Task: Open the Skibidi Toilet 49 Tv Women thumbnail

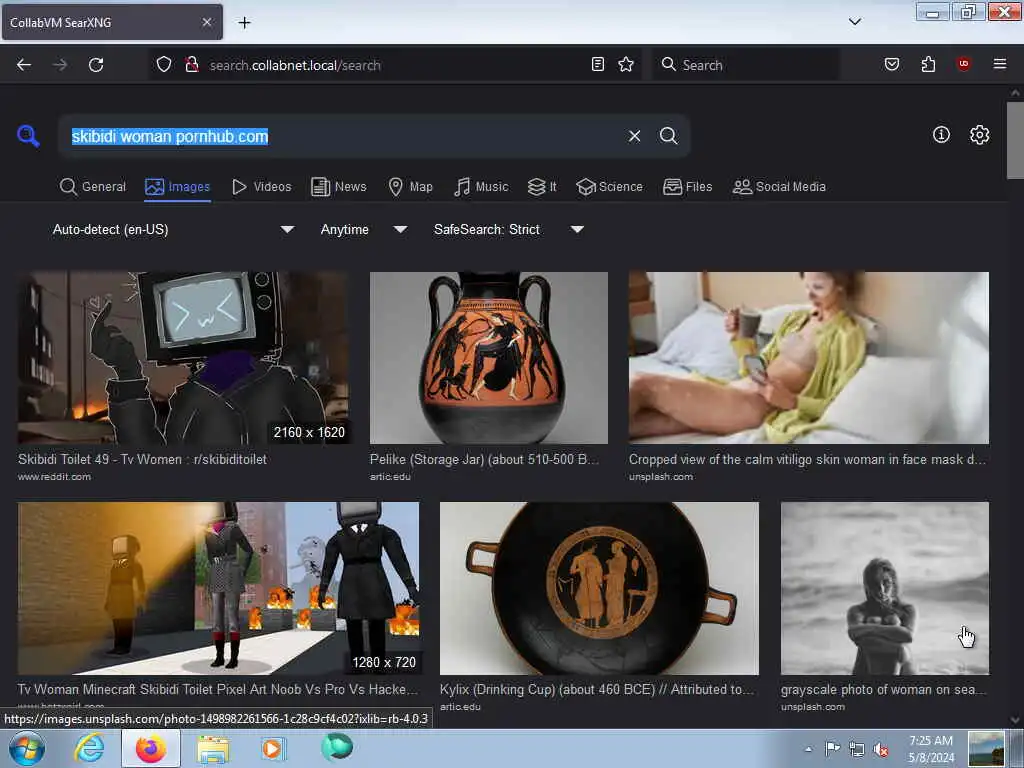Action: coord(183,358)
